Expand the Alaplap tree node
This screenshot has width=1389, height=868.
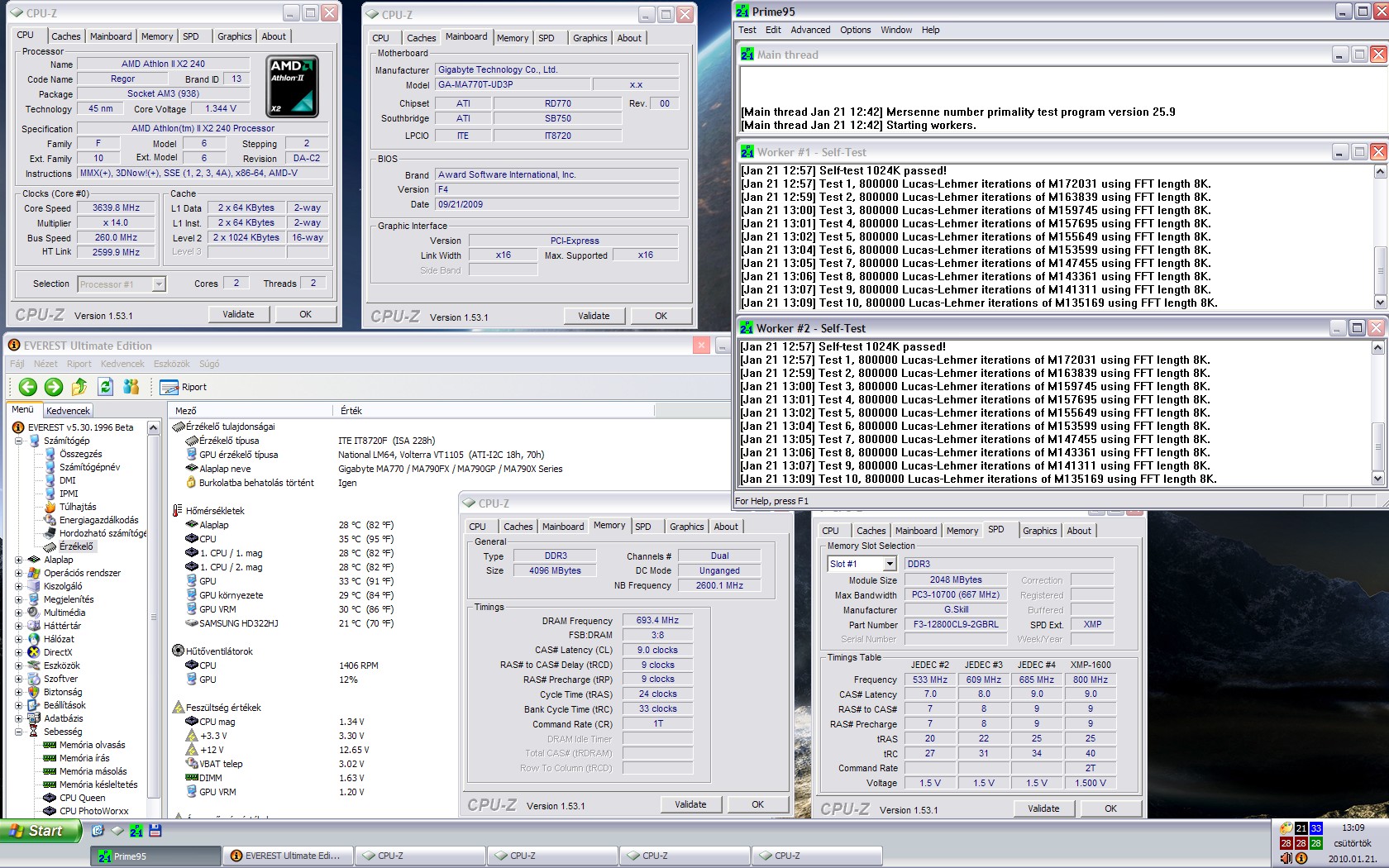tap(18, 560)
